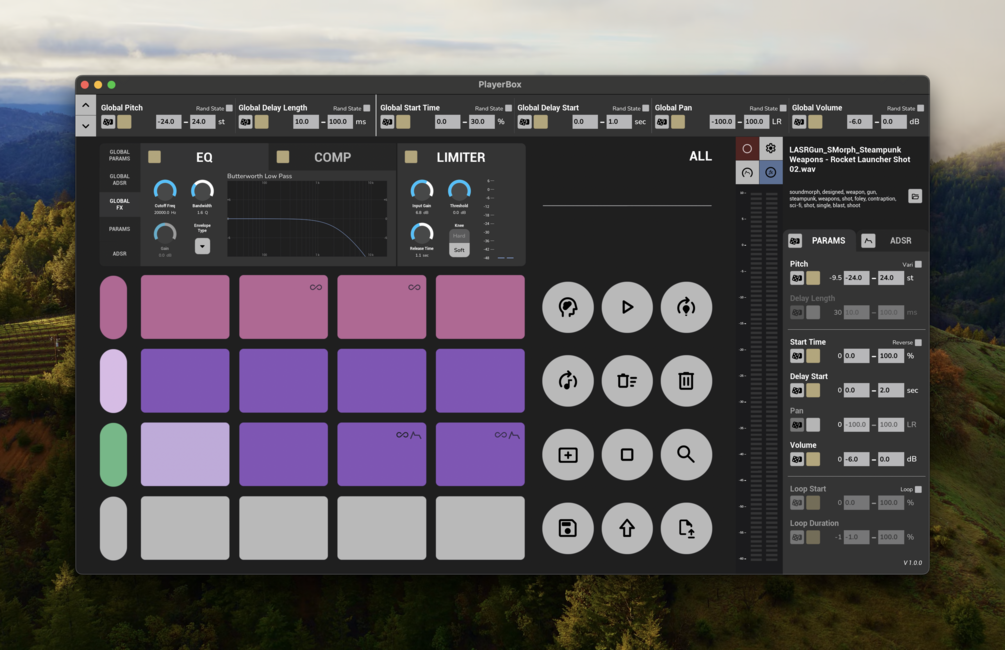
Task: Enable the Start Time Reverse checkbox
Action: pos(918,342)
